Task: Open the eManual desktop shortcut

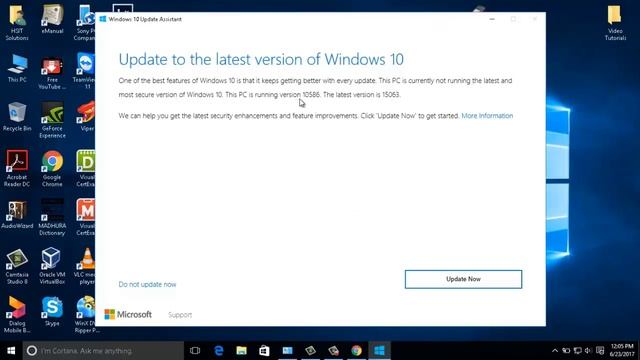Action: coord(52,19)
